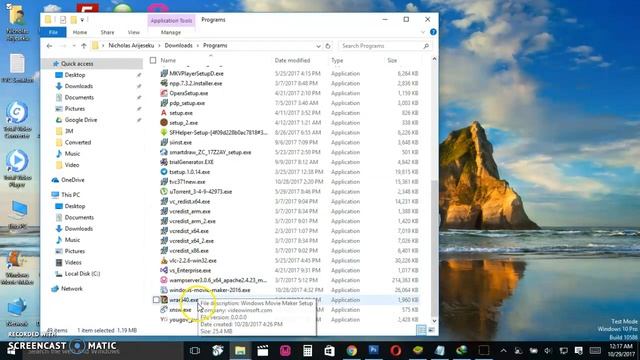
Task: Select MKVPlayerSetupD.exe file
Action: [x=196, y=73]
